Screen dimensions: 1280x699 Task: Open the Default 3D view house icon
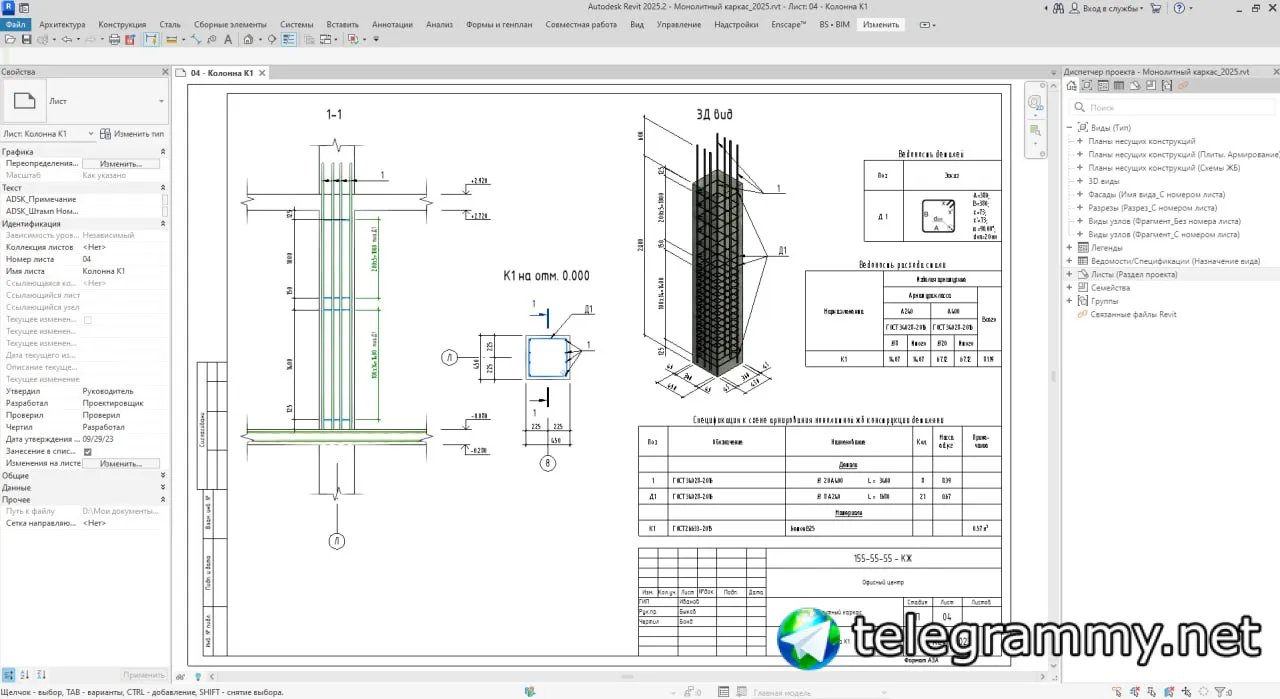click(x=248, y=39)
